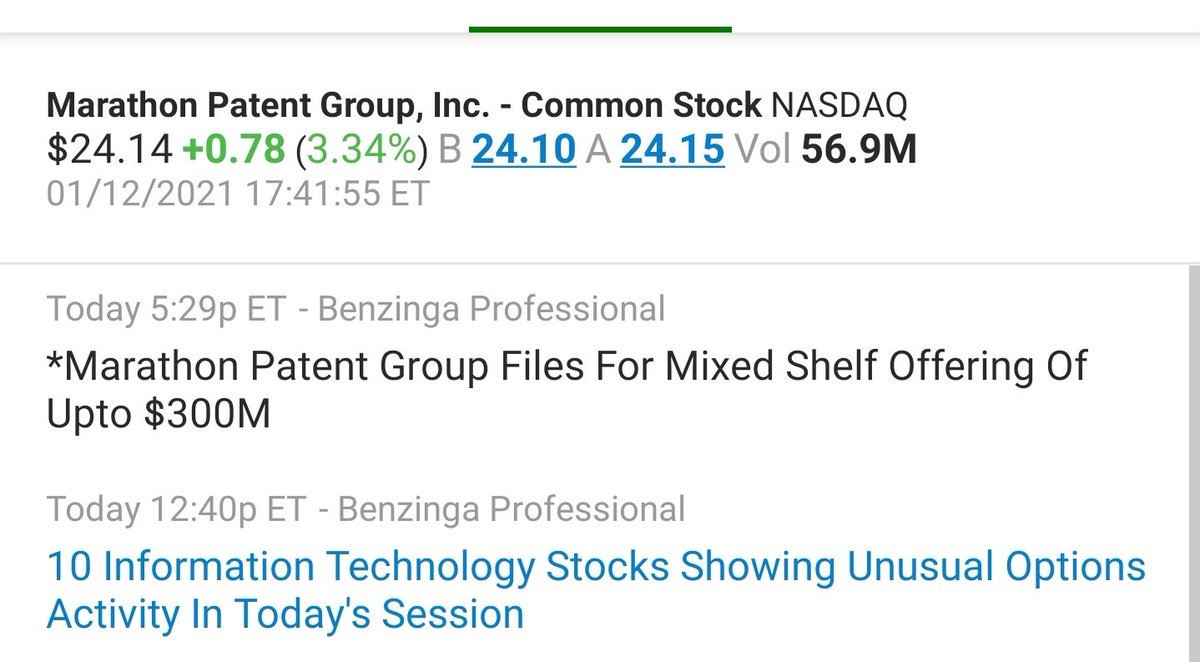
Task: Click the news list vertical scrollbar
Action: [x=1194, y=464]
